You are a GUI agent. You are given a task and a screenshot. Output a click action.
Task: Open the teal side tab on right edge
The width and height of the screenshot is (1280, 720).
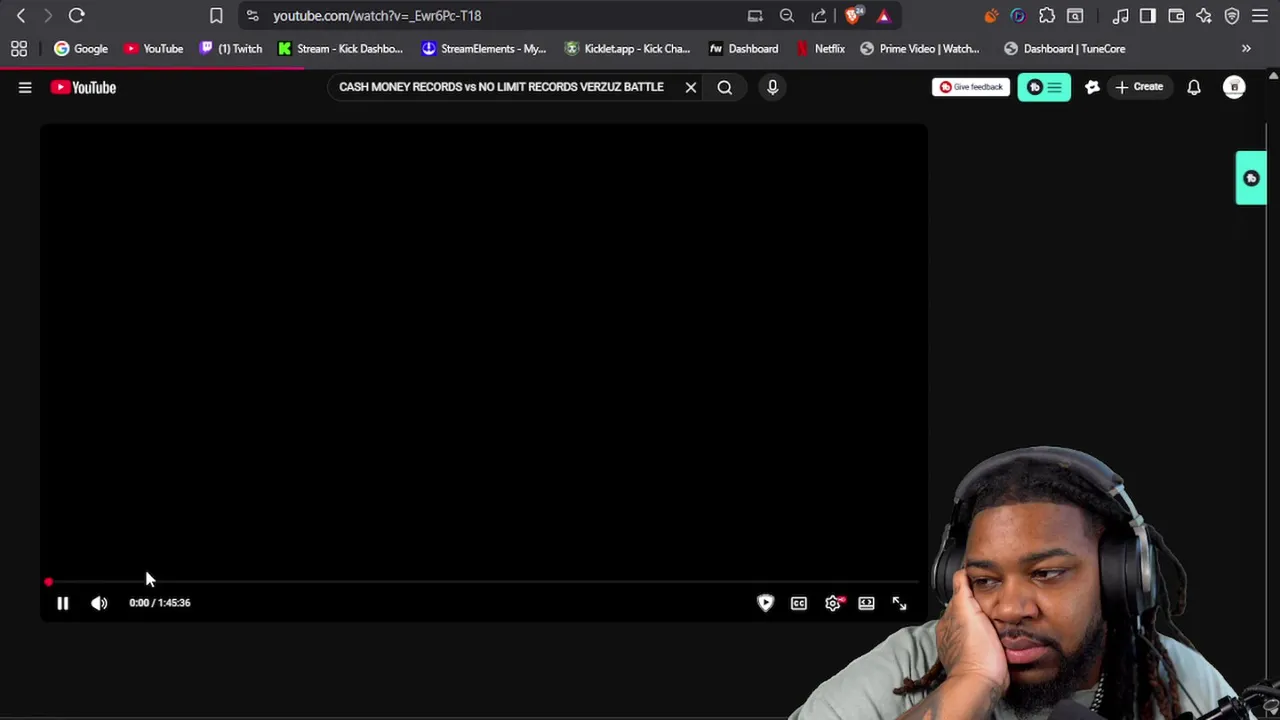(x=1251, y=178)
